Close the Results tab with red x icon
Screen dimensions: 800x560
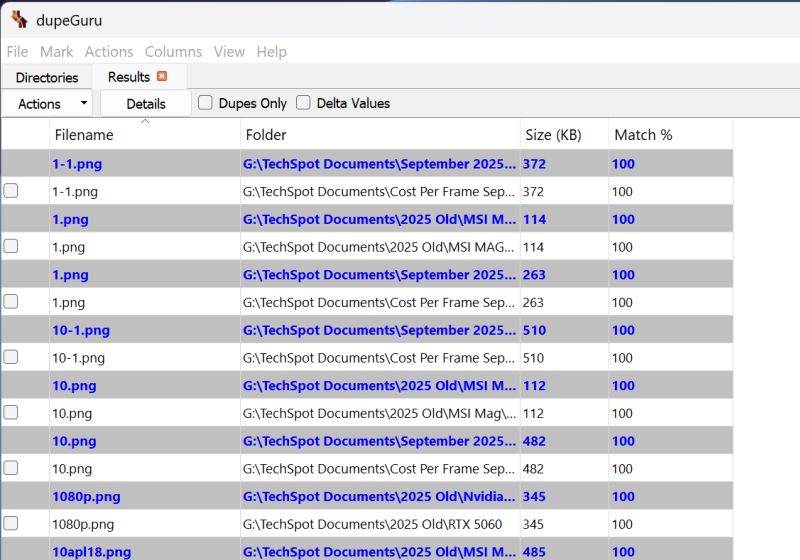coord(162,77)
